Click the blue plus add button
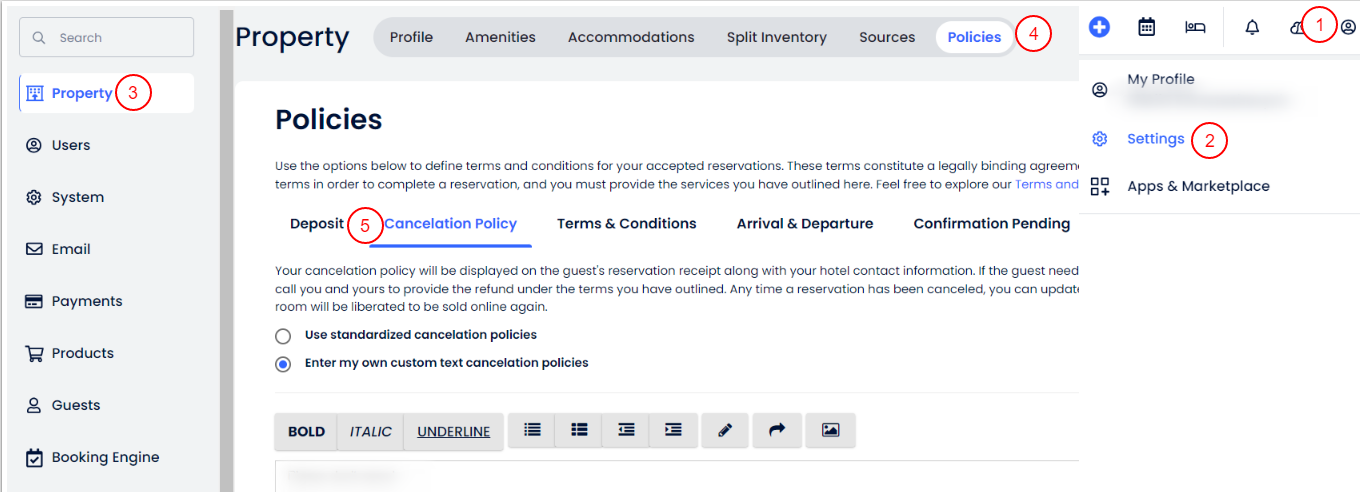Viewport: 1360px width, 492px height. (1099, 27)
